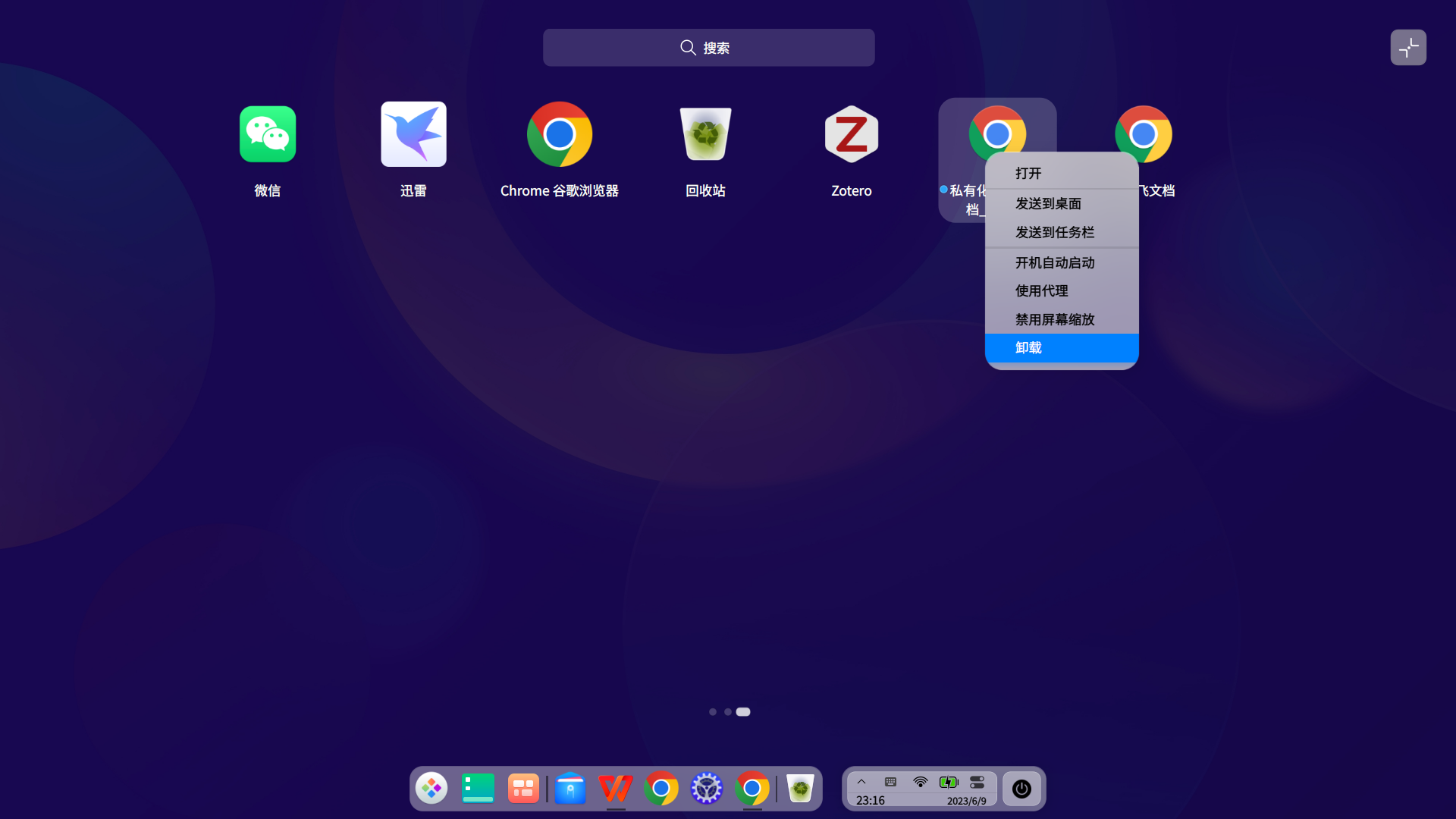1456x819 pixels.
Task: Click the 2023/6/9 date in tray
Action: coord(967,801)
